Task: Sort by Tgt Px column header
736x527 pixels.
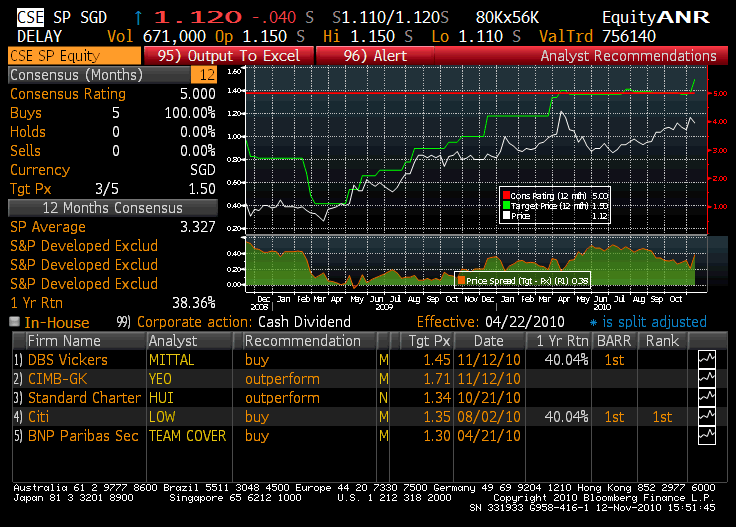Action: coord(427,341)
